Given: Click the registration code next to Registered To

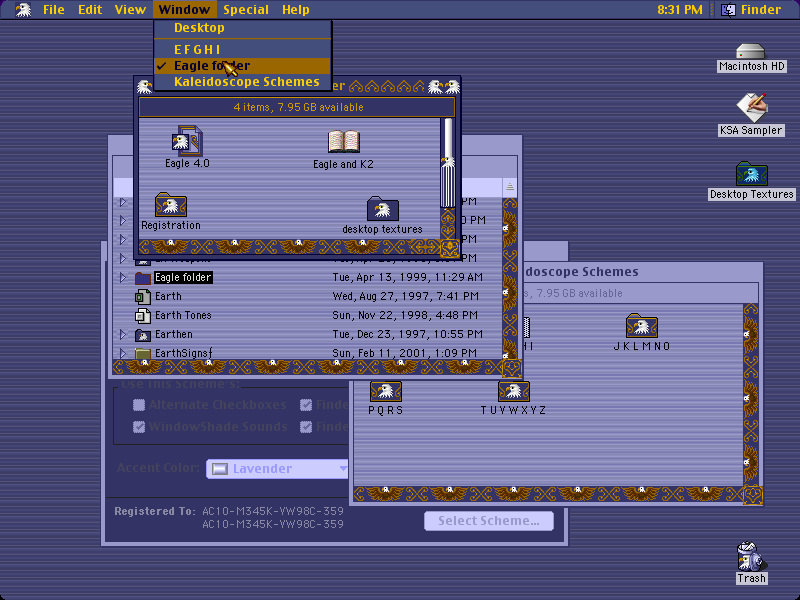Looking at the screenshot, I should [x=273, y=511].
